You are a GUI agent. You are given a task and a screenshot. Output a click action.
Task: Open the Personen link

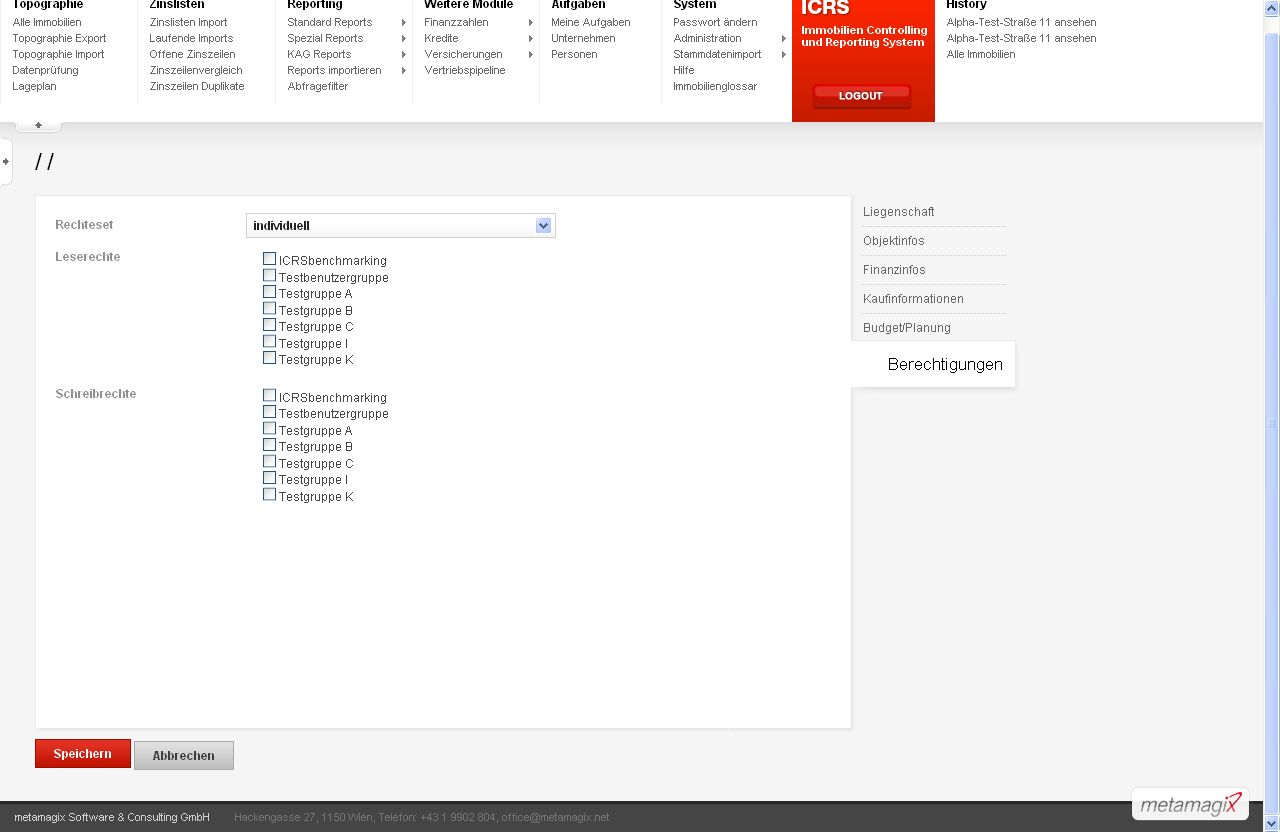pyautogui.click(x=574, y=54)
